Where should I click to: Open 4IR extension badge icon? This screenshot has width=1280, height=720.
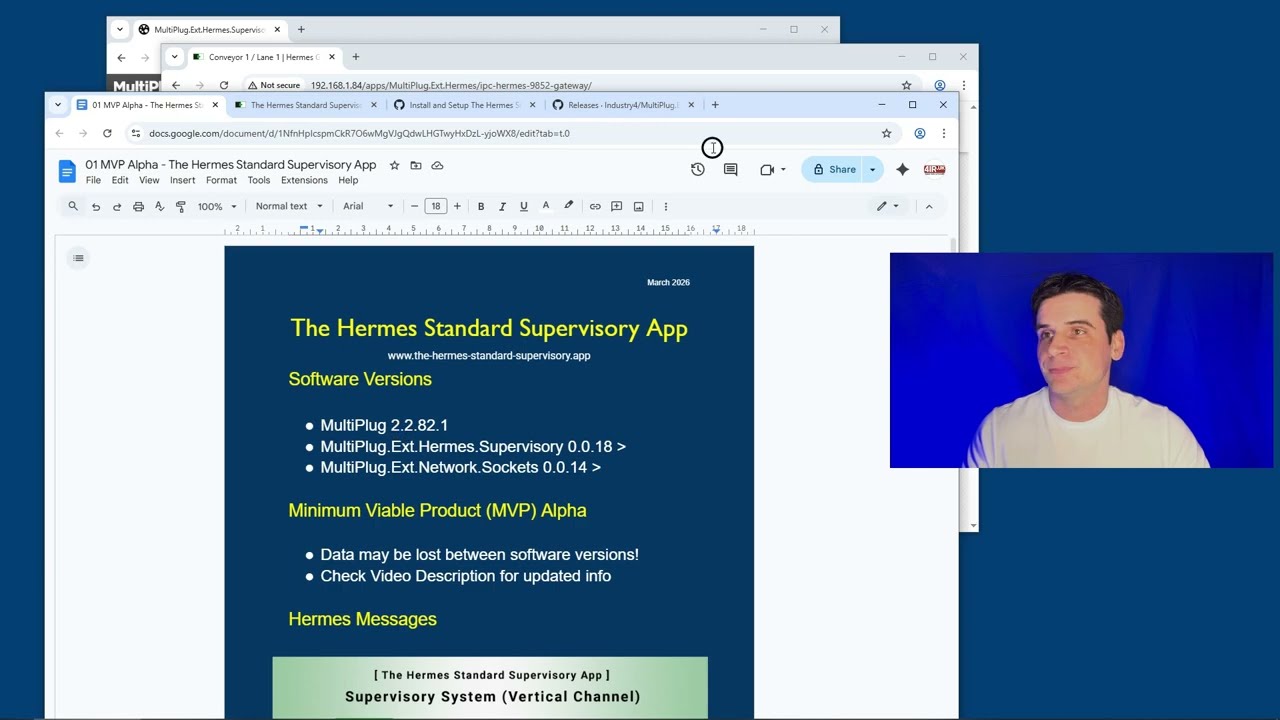click(935, 170)
